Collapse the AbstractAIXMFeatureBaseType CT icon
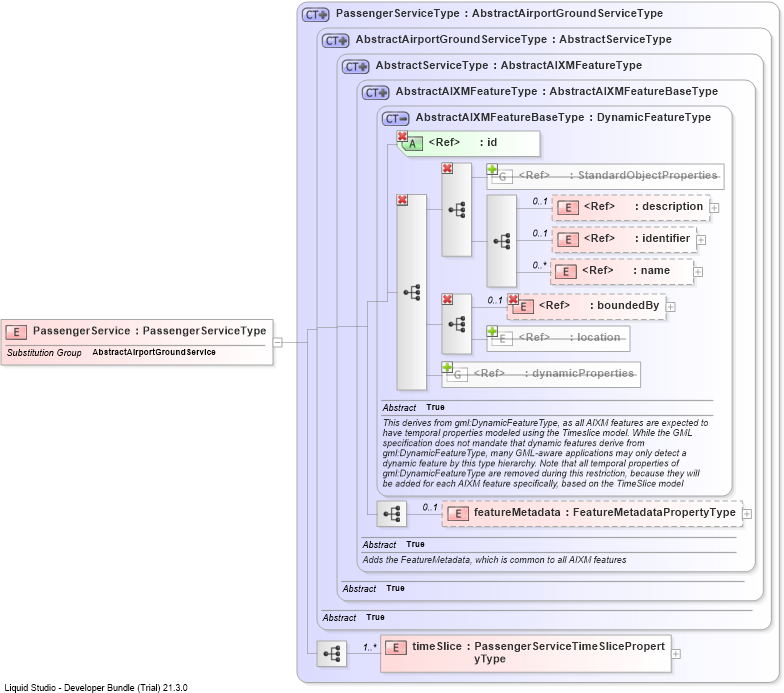Image resolution: width=784 pixels, height=693 pixels. pyautogui.click(x=396, y=118)
